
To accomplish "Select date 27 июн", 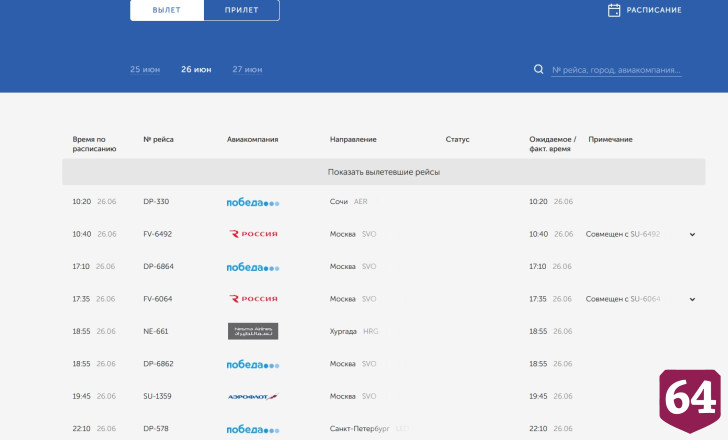I will pyautogui.click(x=247, y=70).
